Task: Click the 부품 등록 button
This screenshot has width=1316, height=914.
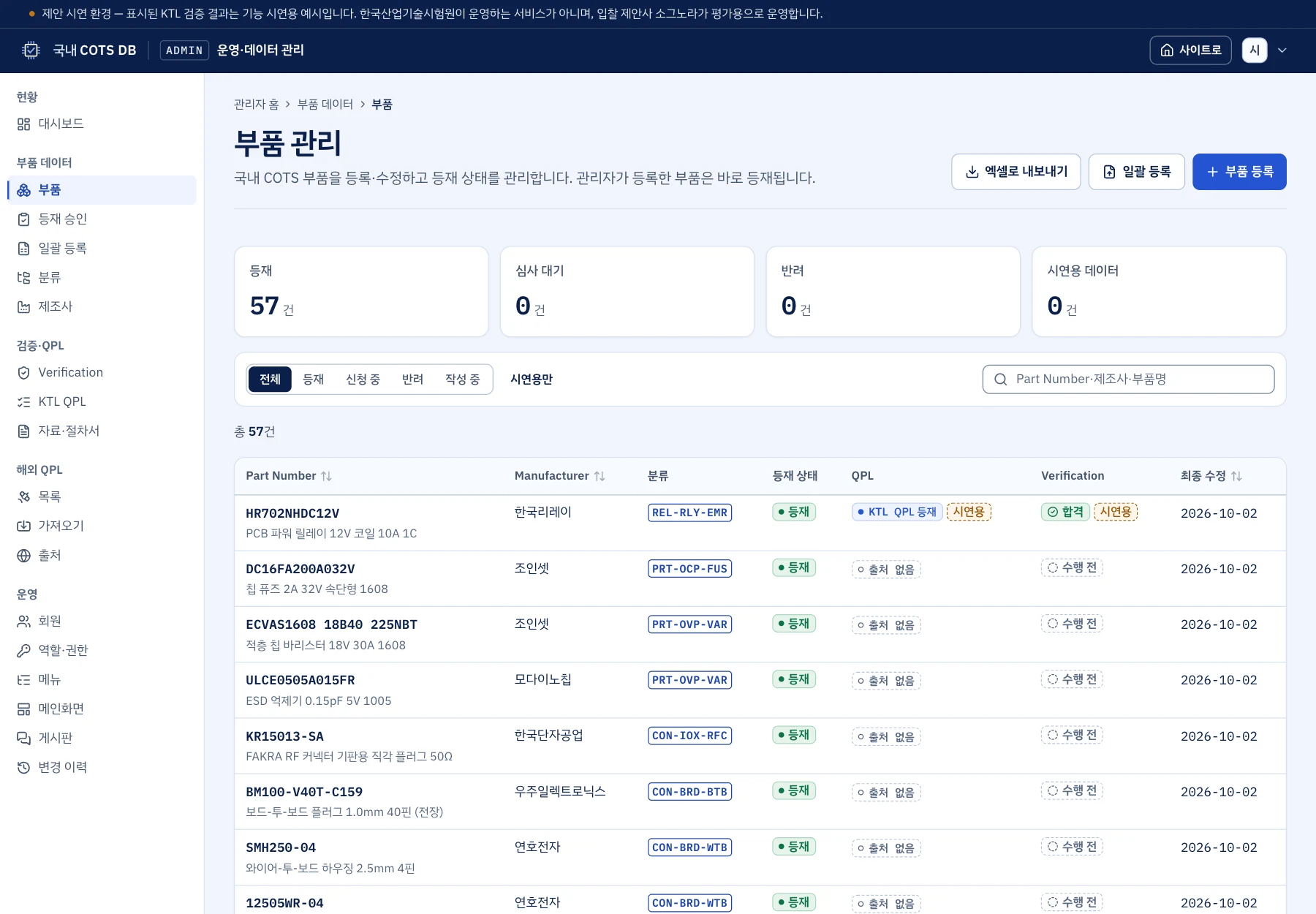Action: click(x=1239, y=172)
